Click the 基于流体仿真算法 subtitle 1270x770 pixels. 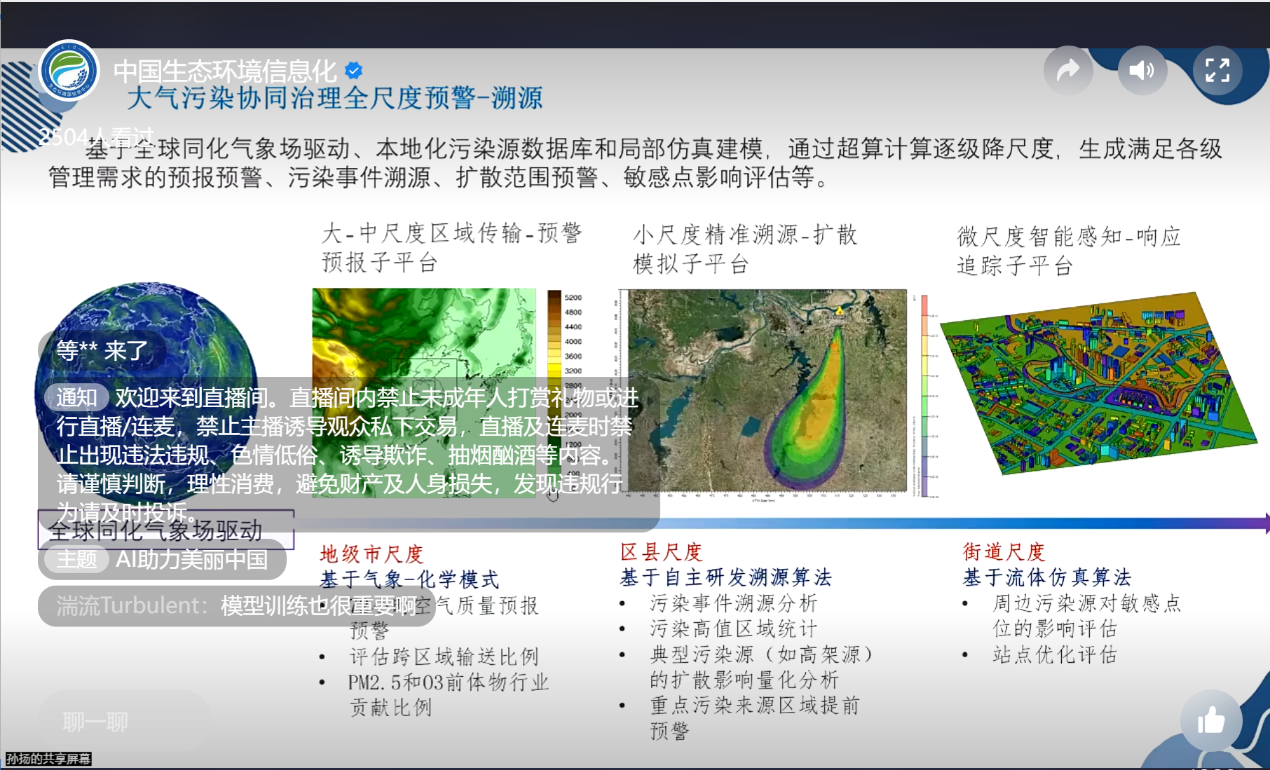(1047, 577)
